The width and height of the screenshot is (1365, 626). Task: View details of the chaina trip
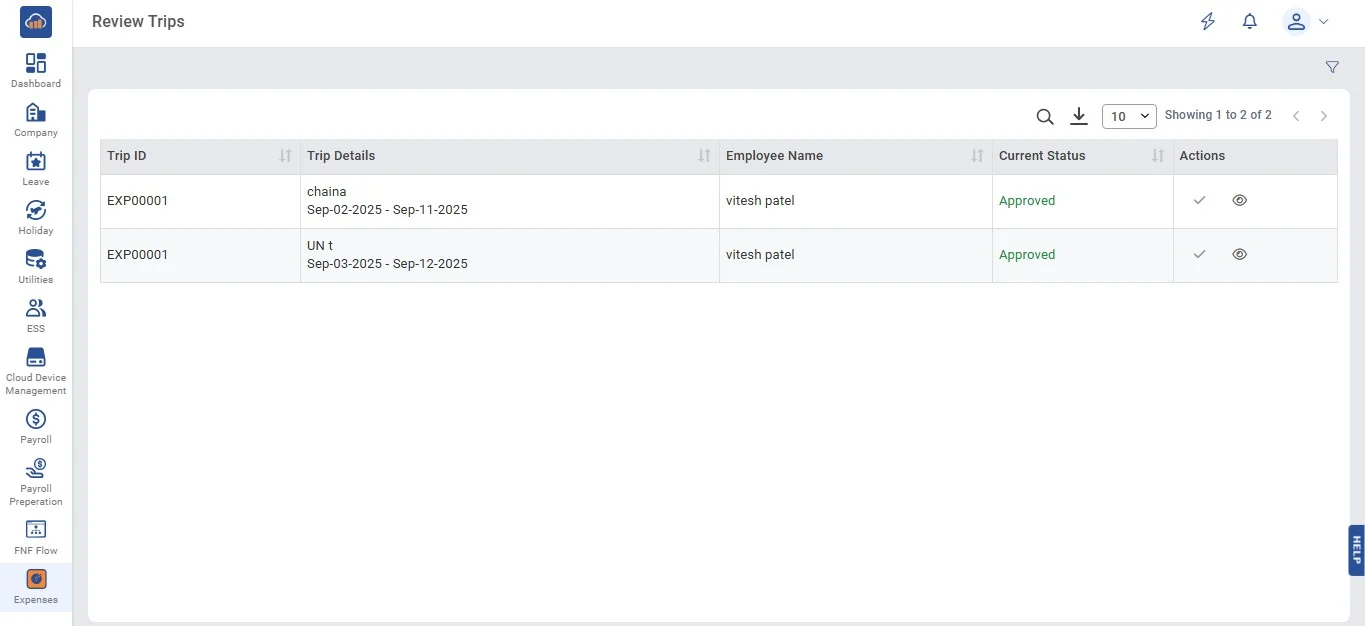[x=1240, y=200]
